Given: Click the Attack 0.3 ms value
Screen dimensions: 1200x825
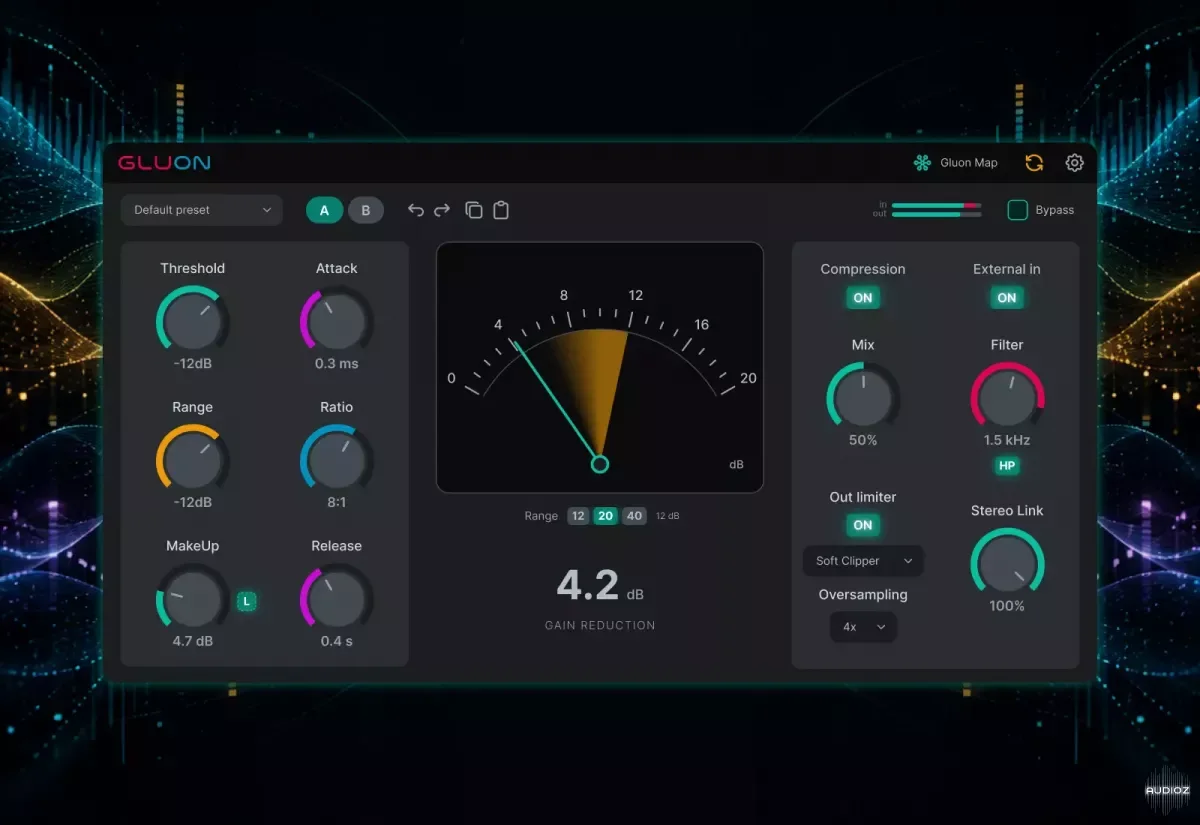Looking at the screenshot, I should click(x=336, y=364).
